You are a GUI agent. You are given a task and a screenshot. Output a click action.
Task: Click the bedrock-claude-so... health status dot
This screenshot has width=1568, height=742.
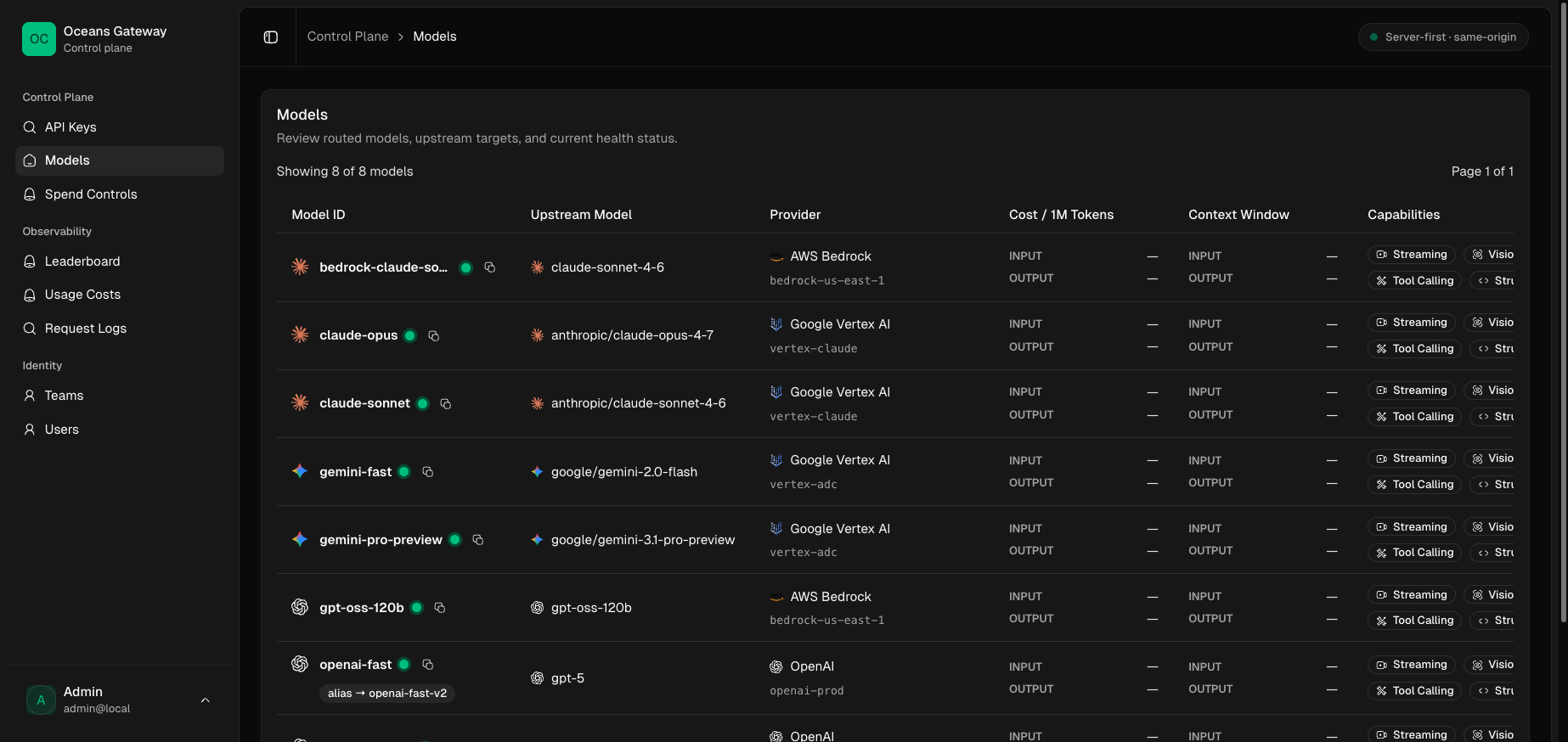click(465, 267)
